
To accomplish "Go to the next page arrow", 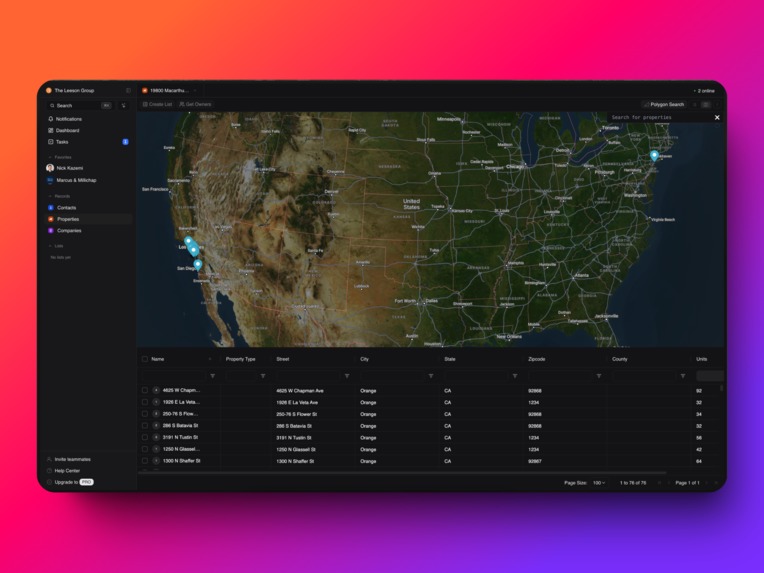I will tap(707, 483).
